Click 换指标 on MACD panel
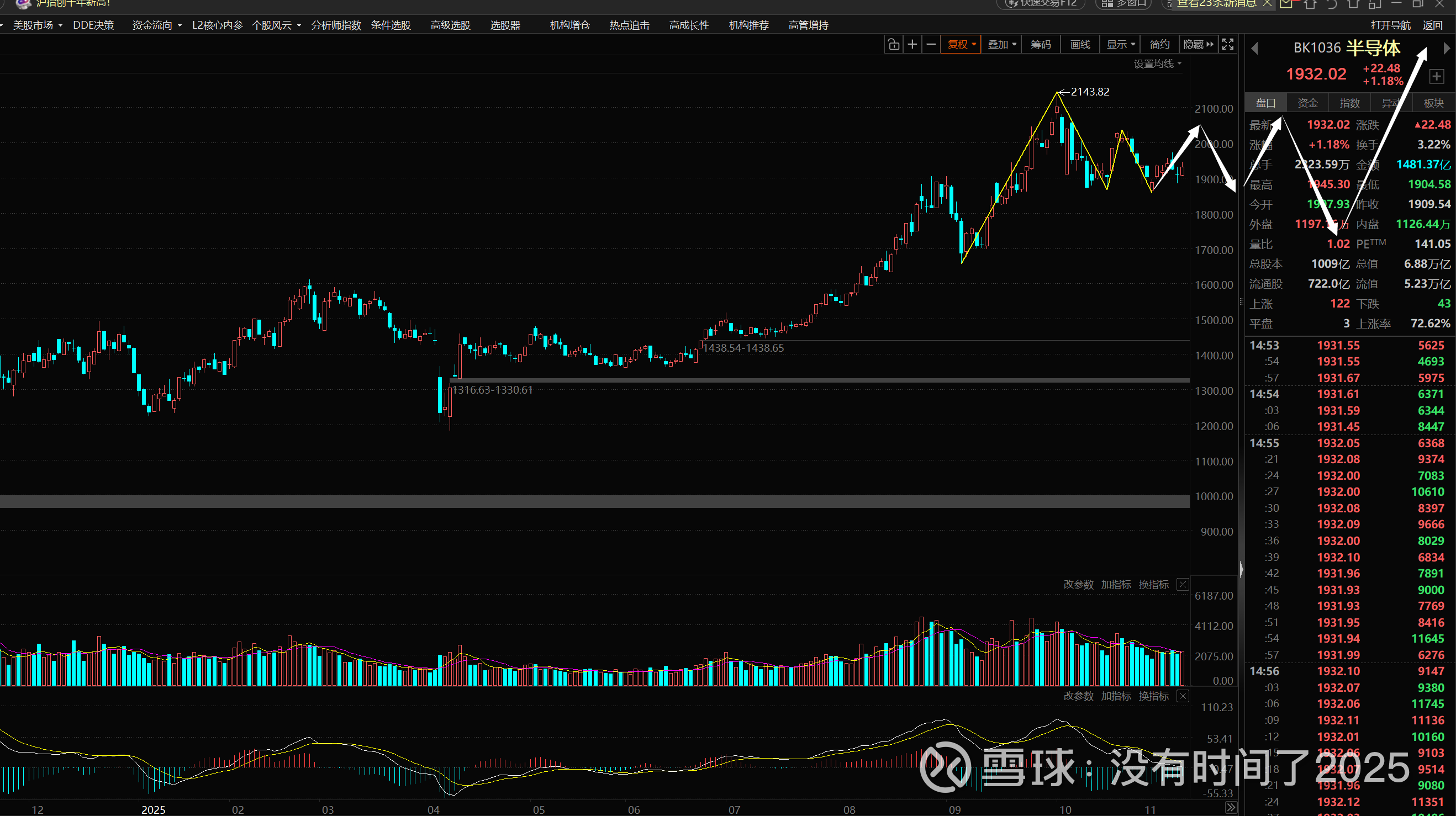Screen dimensions: 1456x816 click(x=1153, y=696)
